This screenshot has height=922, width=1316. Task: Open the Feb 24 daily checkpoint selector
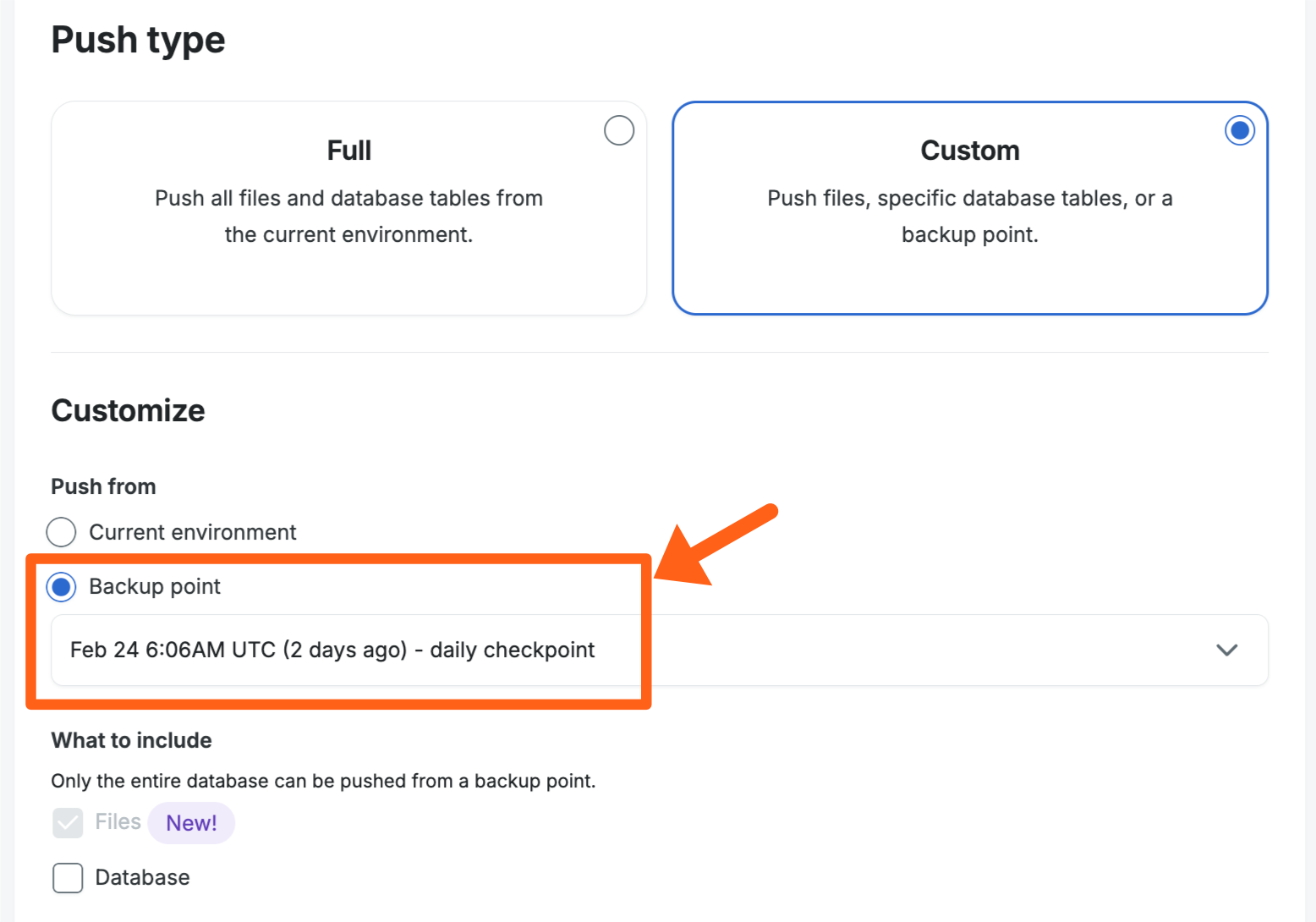332,650
